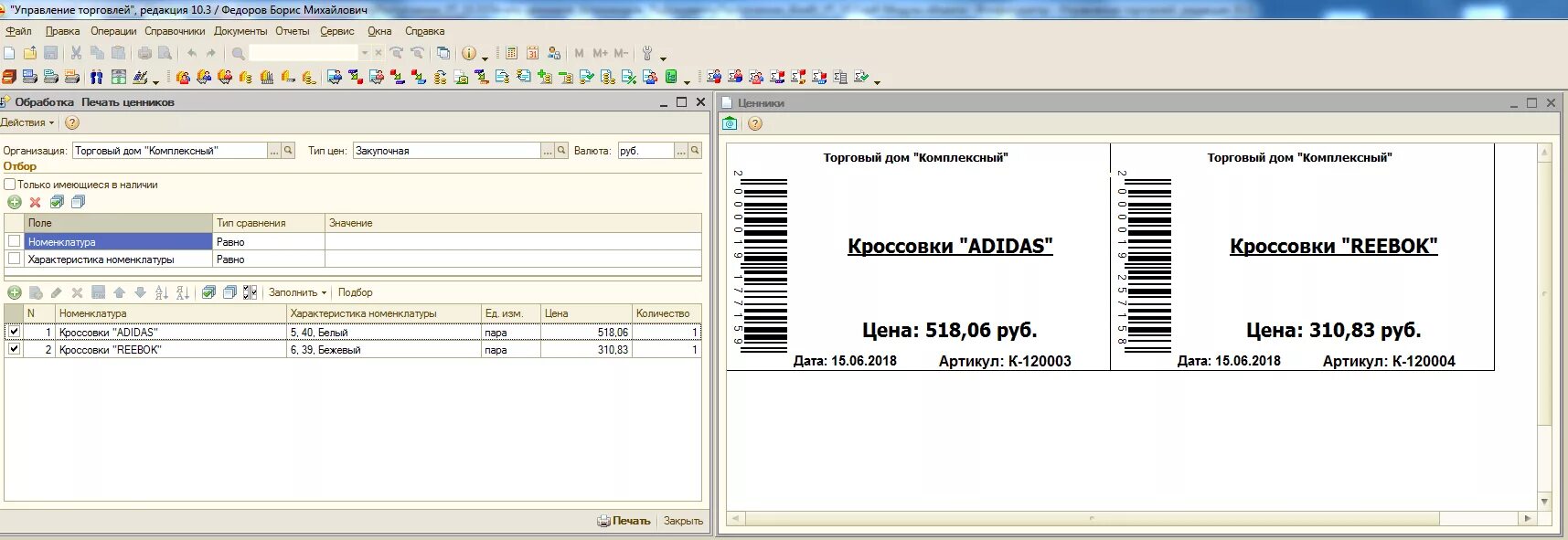This screenshot has height=540, width=1568.
Task: Open the Calculator icon in toolbar
Action: coord(512,53)
